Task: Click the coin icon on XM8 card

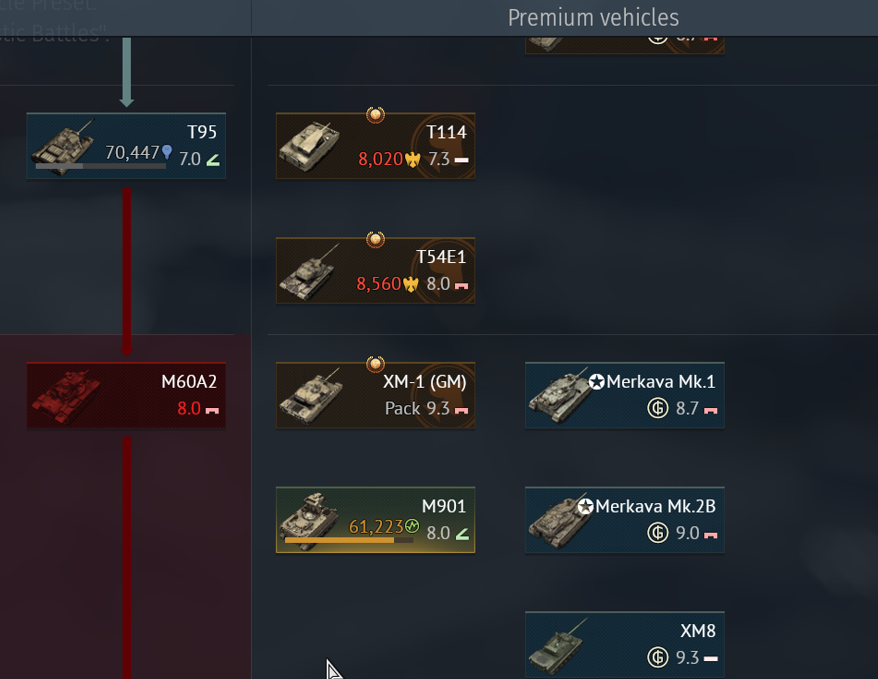Action: coord(658,657)
